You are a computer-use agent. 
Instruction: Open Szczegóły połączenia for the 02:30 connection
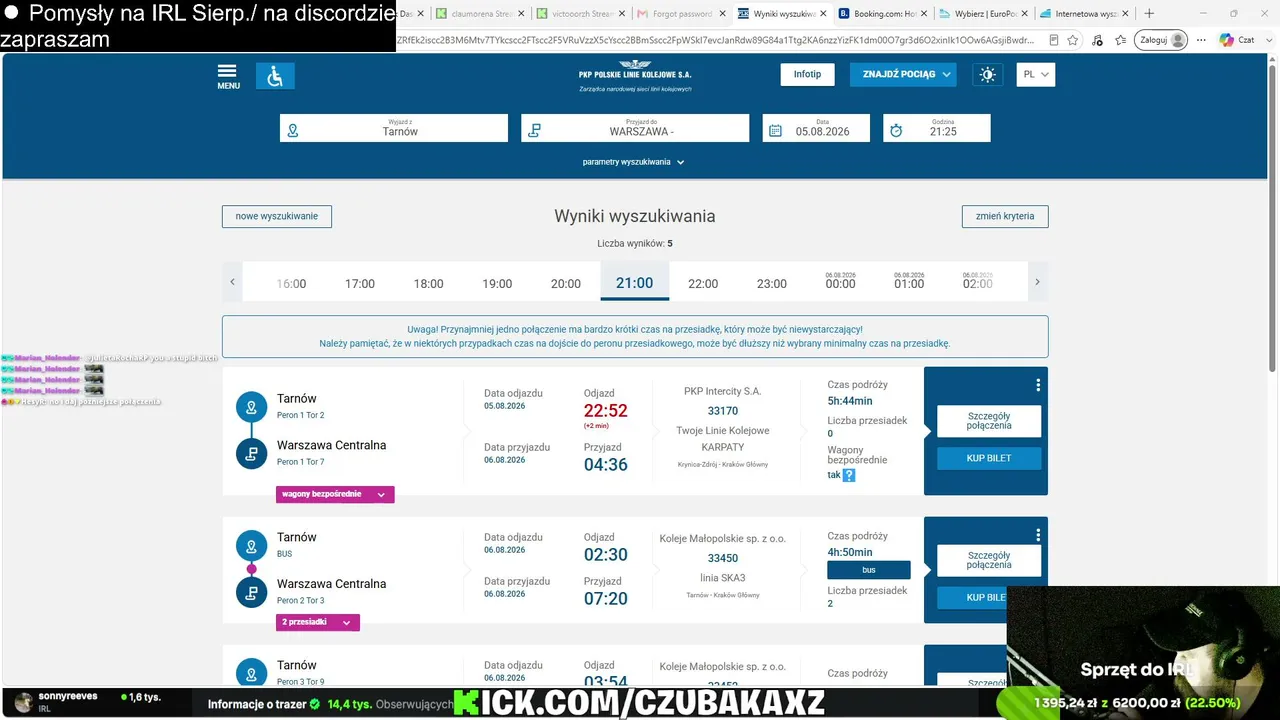pos(989,560)
